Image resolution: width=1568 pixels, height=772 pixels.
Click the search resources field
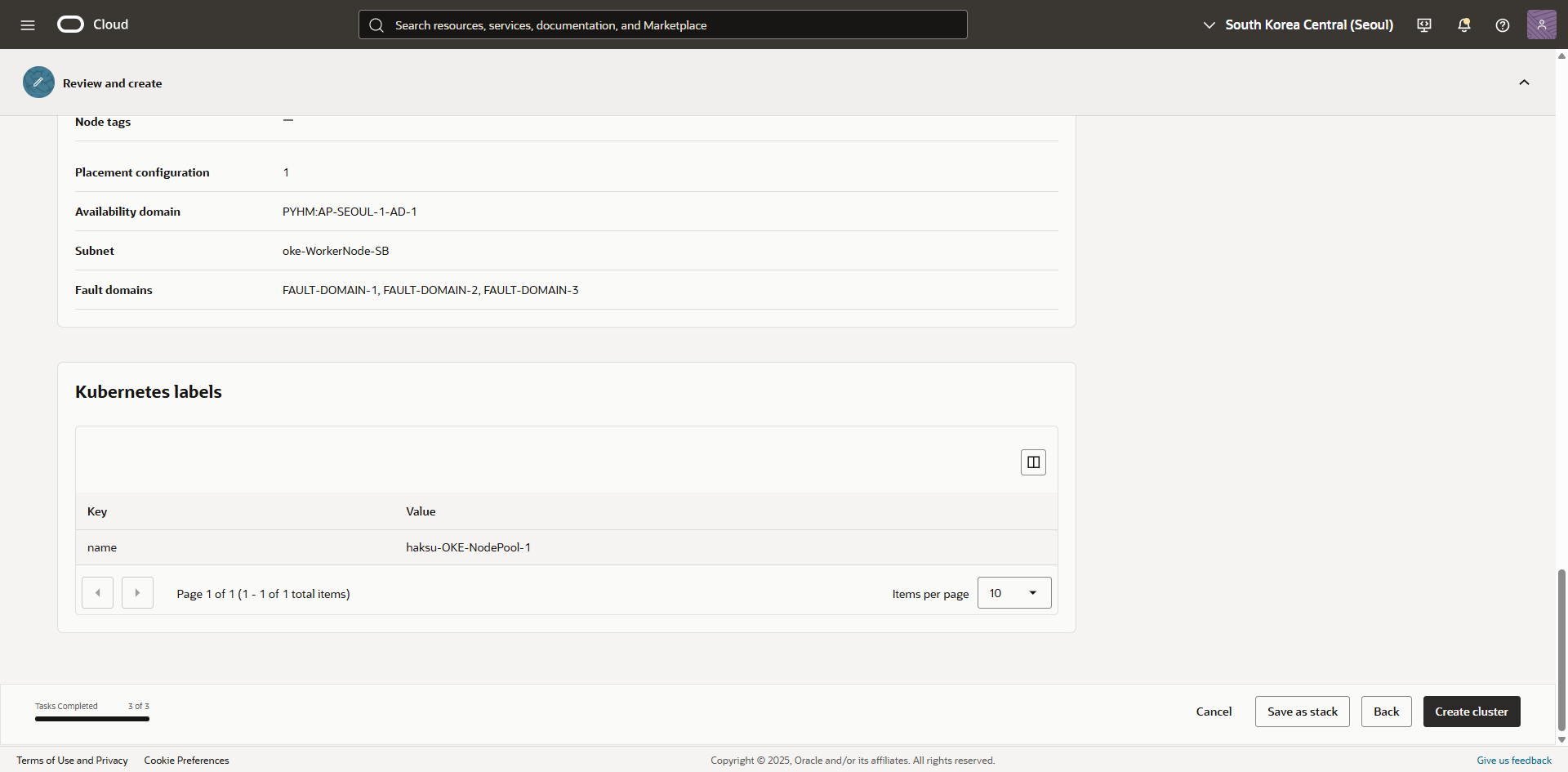(x=663, y=25)
